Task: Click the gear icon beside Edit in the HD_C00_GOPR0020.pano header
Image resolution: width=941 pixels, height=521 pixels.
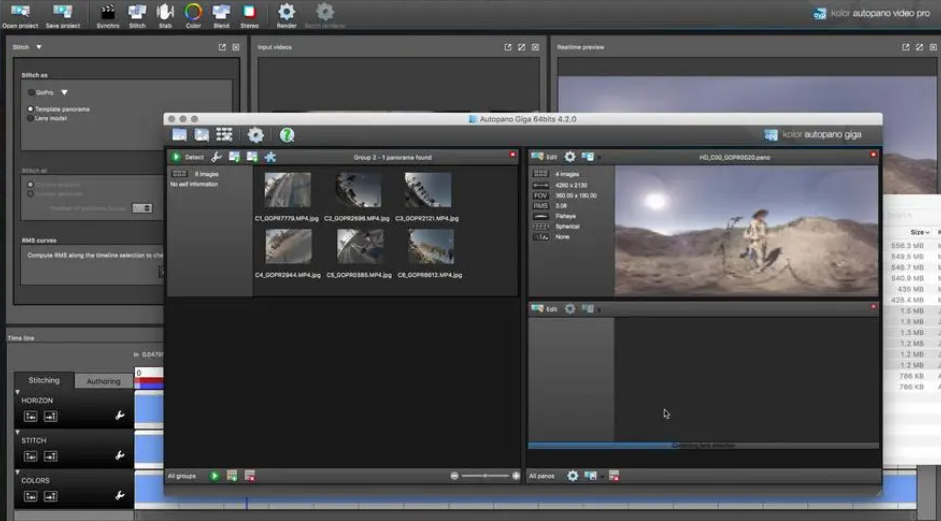Action: (x=570, y=157)
